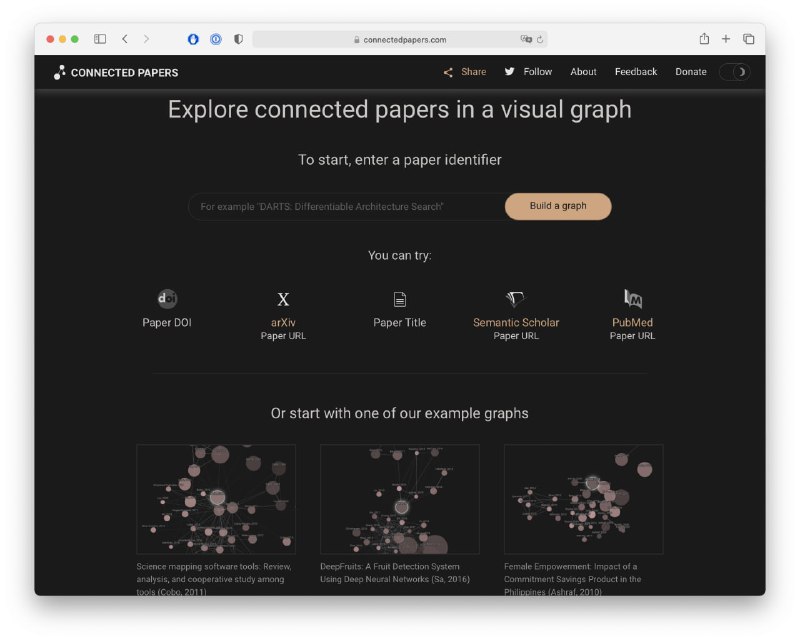Click the PubMed icon
Image resolution: width=800 pixels, height=641 pixels.
pos(633,299)
